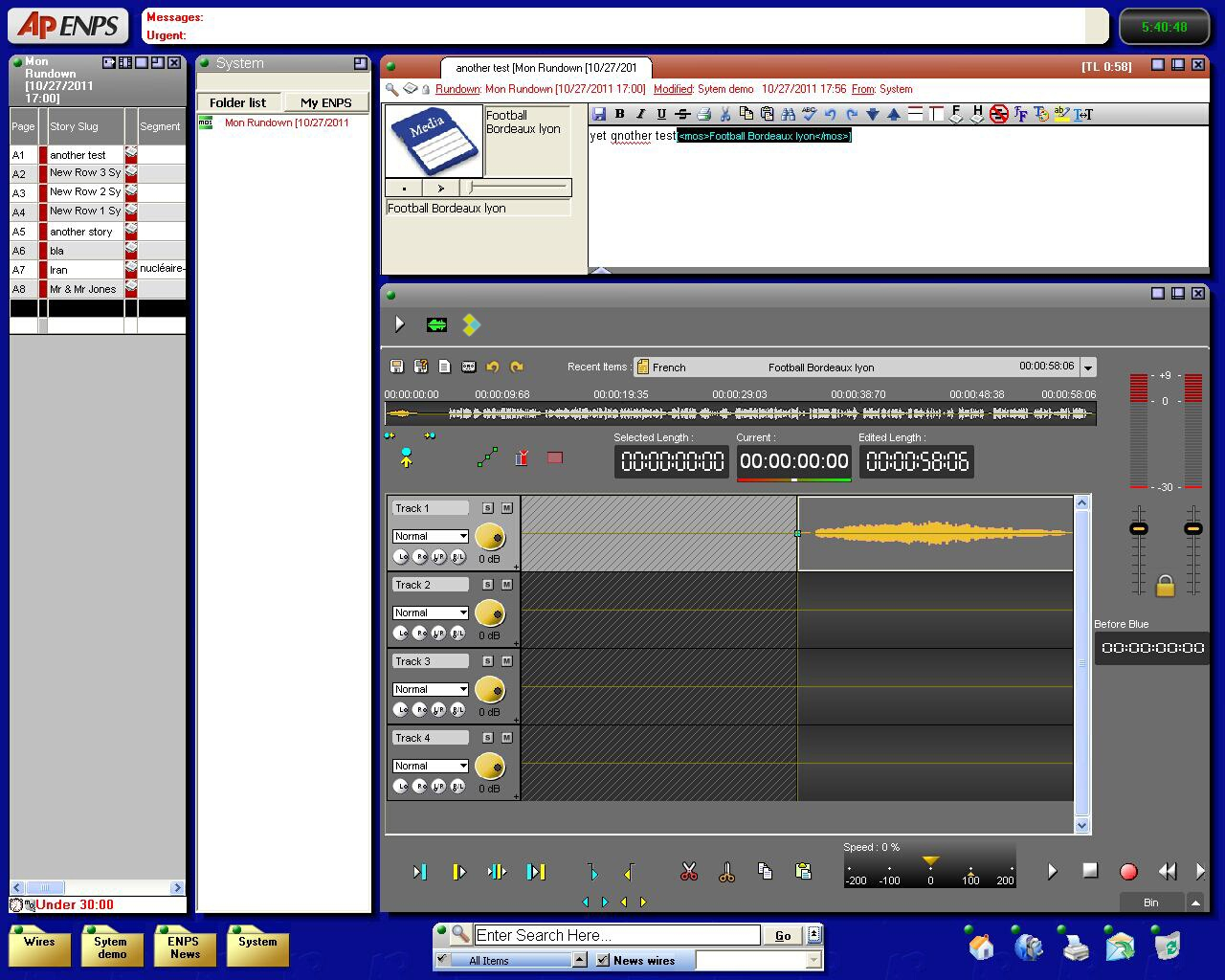The image size is (1225, 980).
Task: Click into the Enter Search Here field
Action: tap(616, 935)
